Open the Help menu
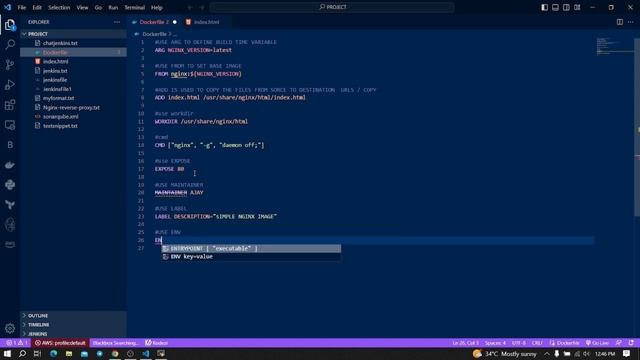This screenshot has width=640, height=360. pyautogui.click(x=157, y=7)
